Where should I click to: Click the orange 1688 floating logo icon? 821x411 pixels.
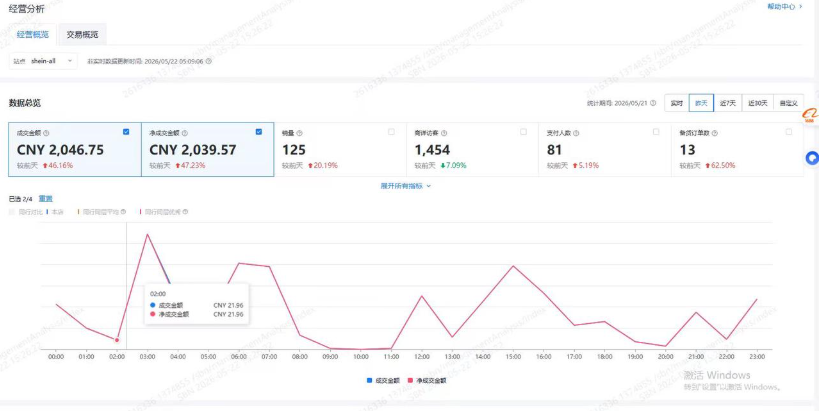(811, 116)
